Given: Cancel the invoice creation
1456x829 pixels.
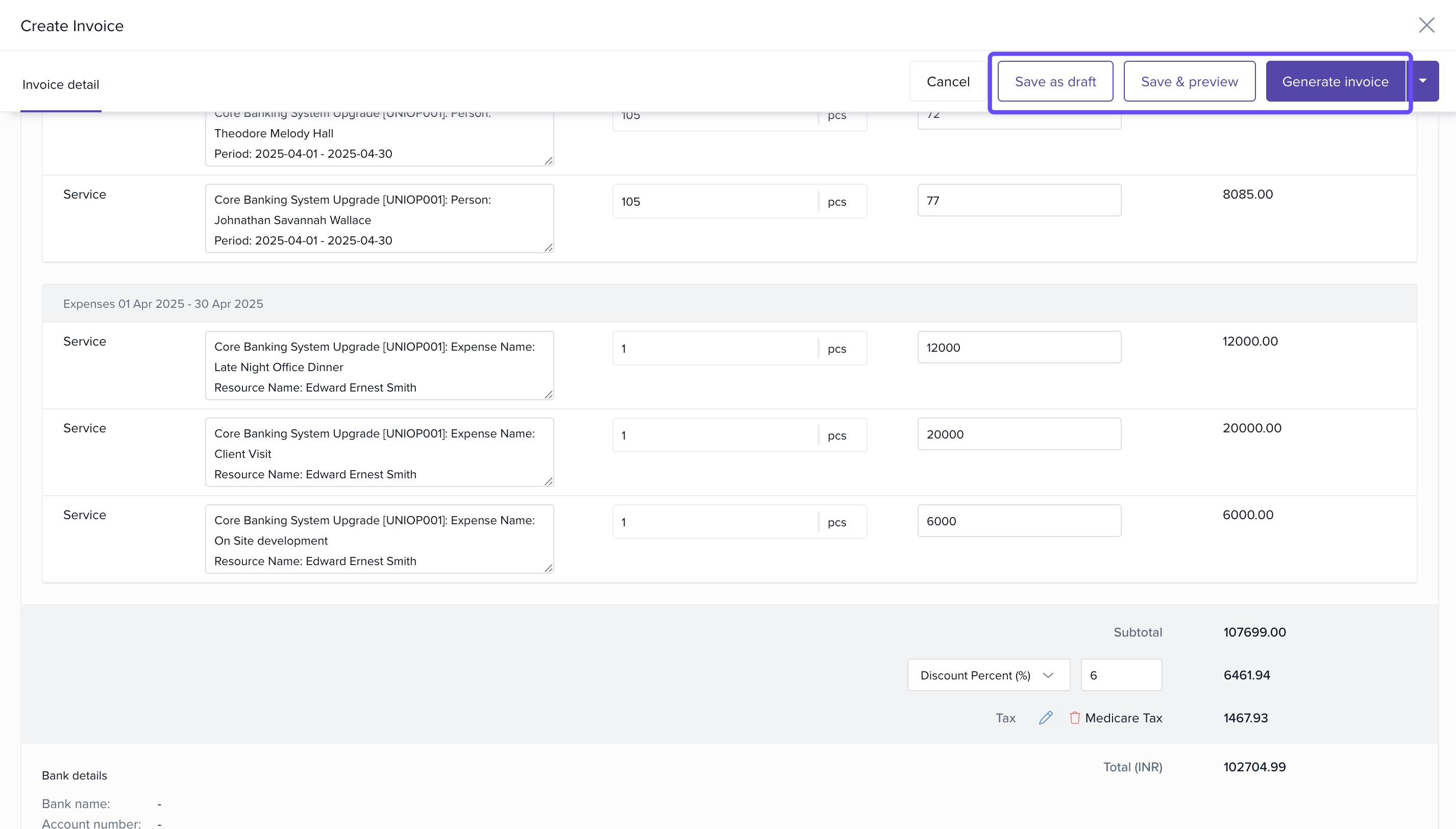Looking at the screenshot, I should pyautogui.click(x=948, y=82).
